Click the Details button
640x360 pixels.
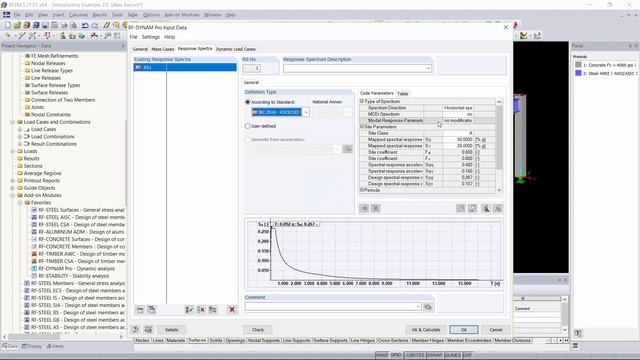171,329
